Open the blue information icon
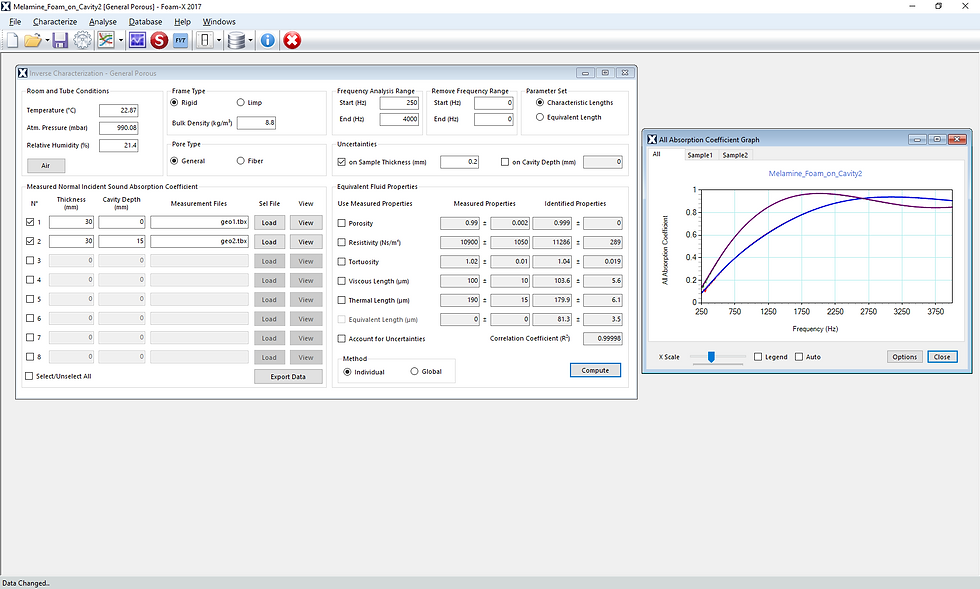This screenshot has width=980, height=589. (x=268, y=41)
